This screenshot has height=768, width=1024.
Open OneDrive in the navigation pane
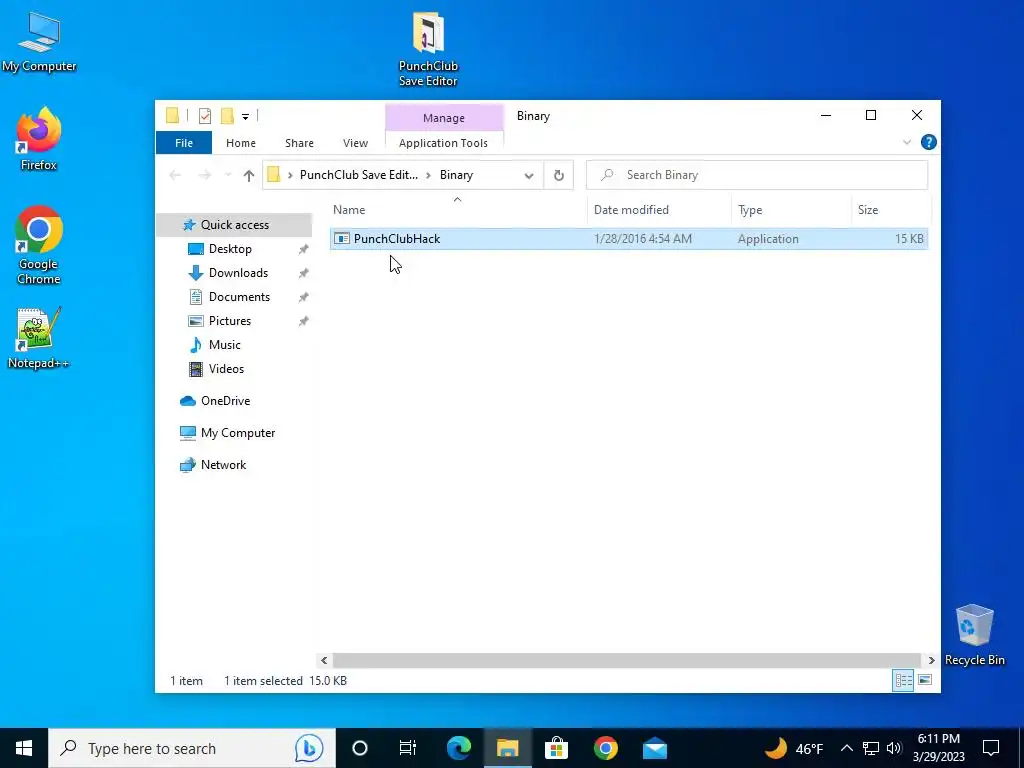pos(225,401)
